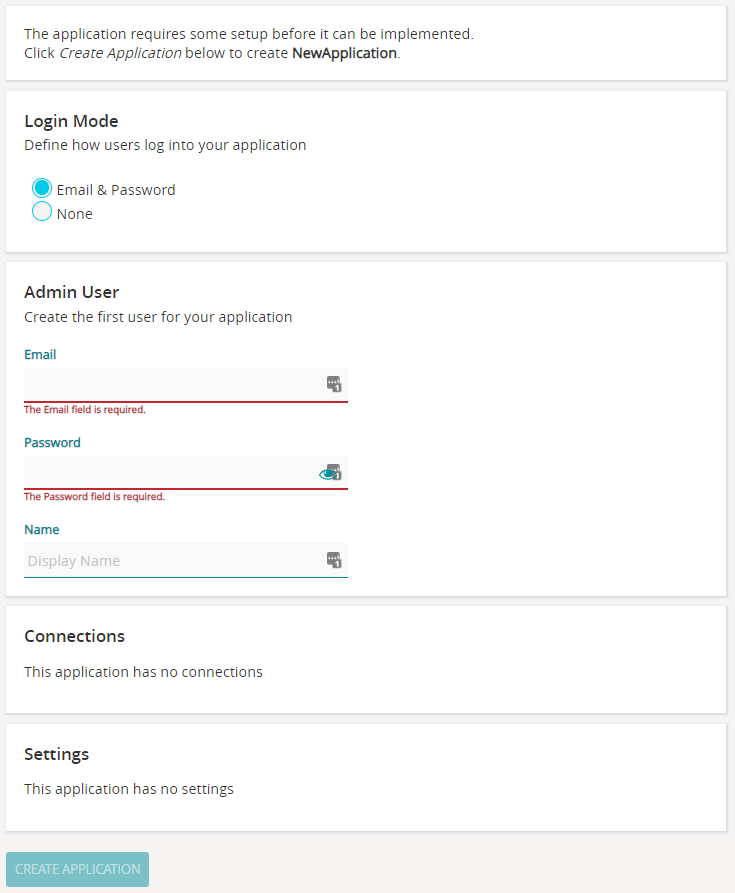Click the Name field label
The height and width of the screenshot is (893, 735).
[41, 530]
